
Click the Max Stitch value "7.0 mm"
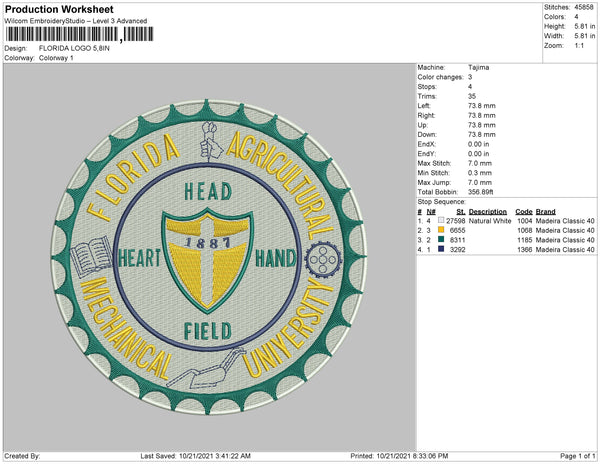(x=480, y=163)
